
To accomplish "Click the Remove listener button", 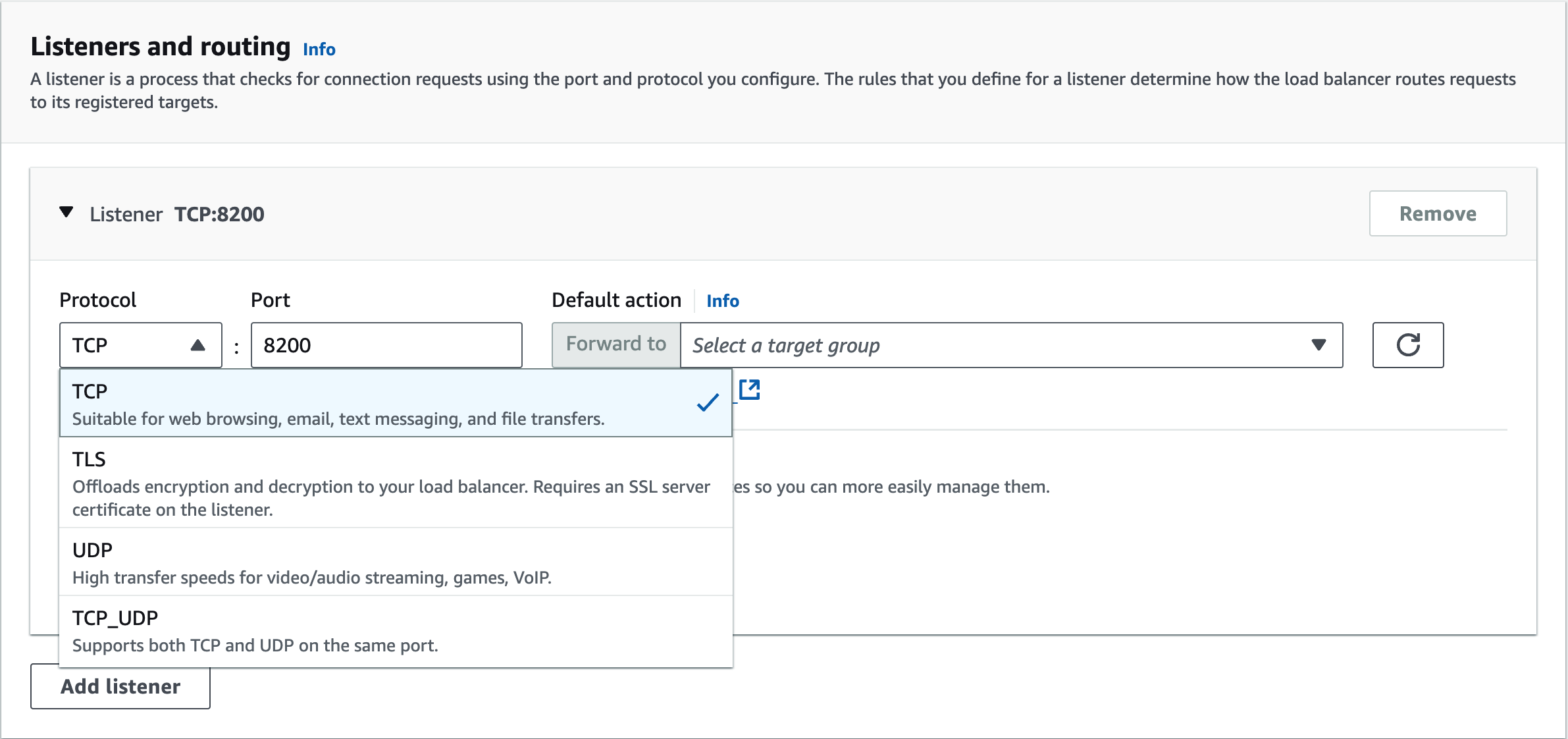I will tap(1438, 213).
